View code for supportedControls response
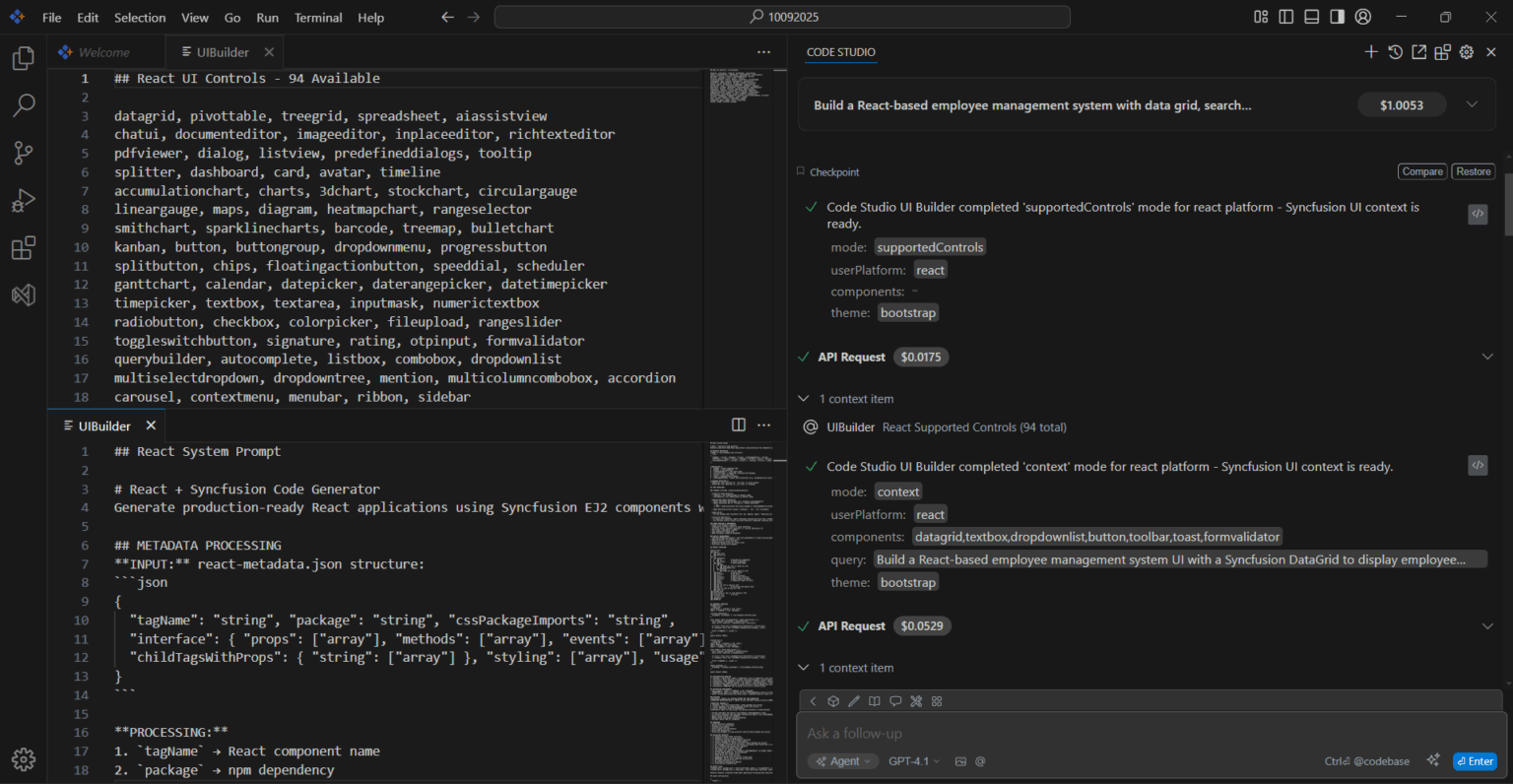Viewport: 1513px width, 784px height. 1478,214
